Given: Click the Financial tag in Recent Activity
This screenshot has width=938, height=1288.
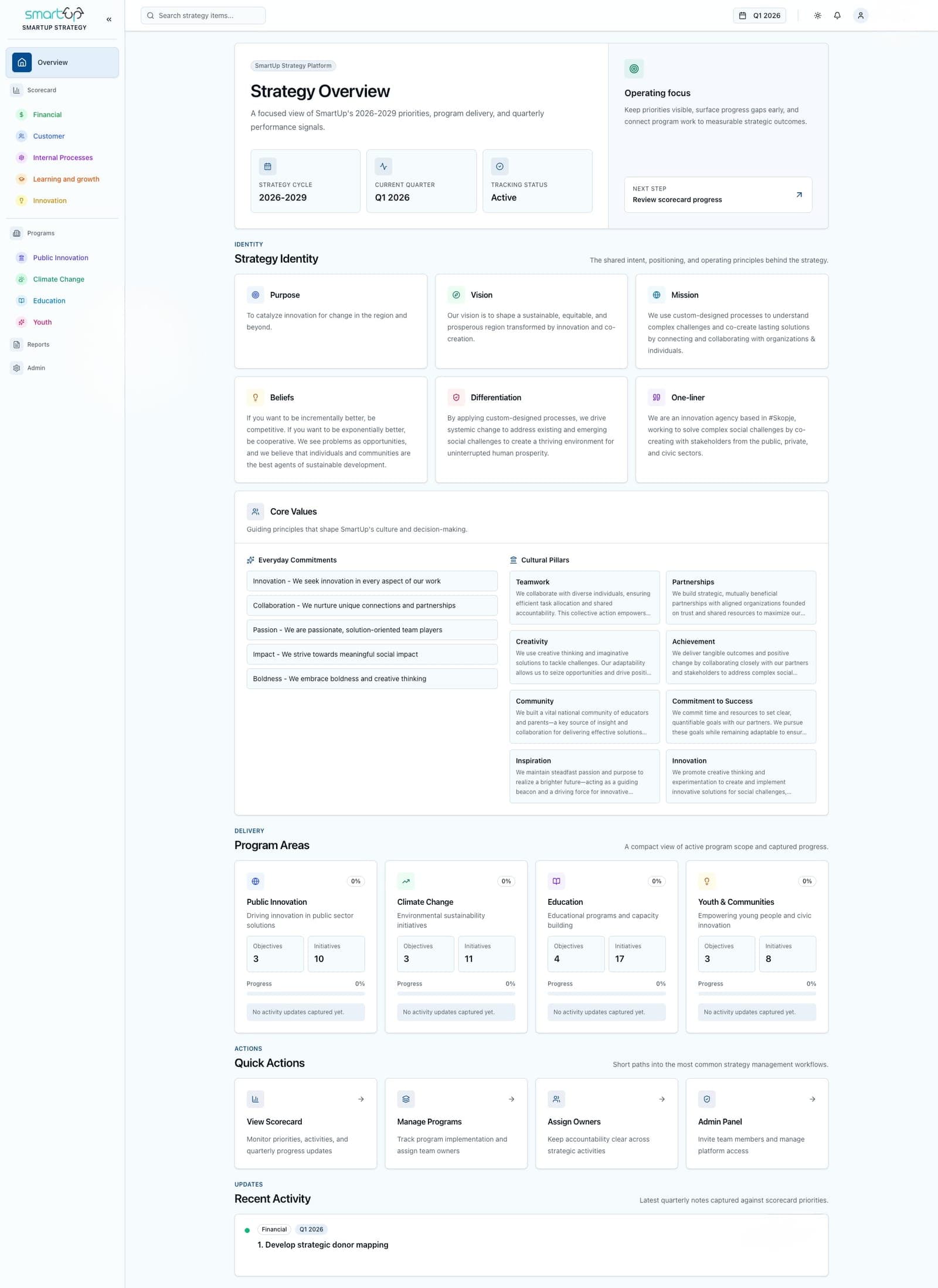Looking at the screenshot, I should click(274, 1229).
